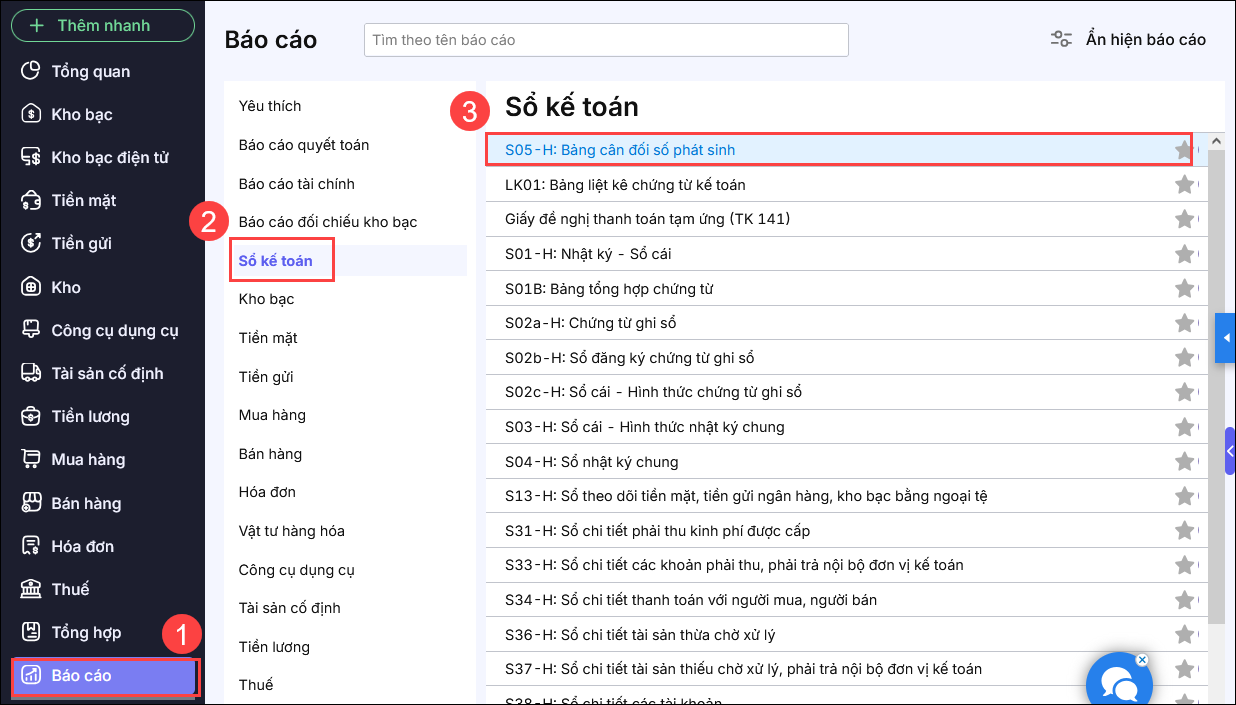Image resolution: width=1236 pixels, height=705 pixels.
Task: Open the Mua hàng cart icon
Action: [x=32, y=459]
